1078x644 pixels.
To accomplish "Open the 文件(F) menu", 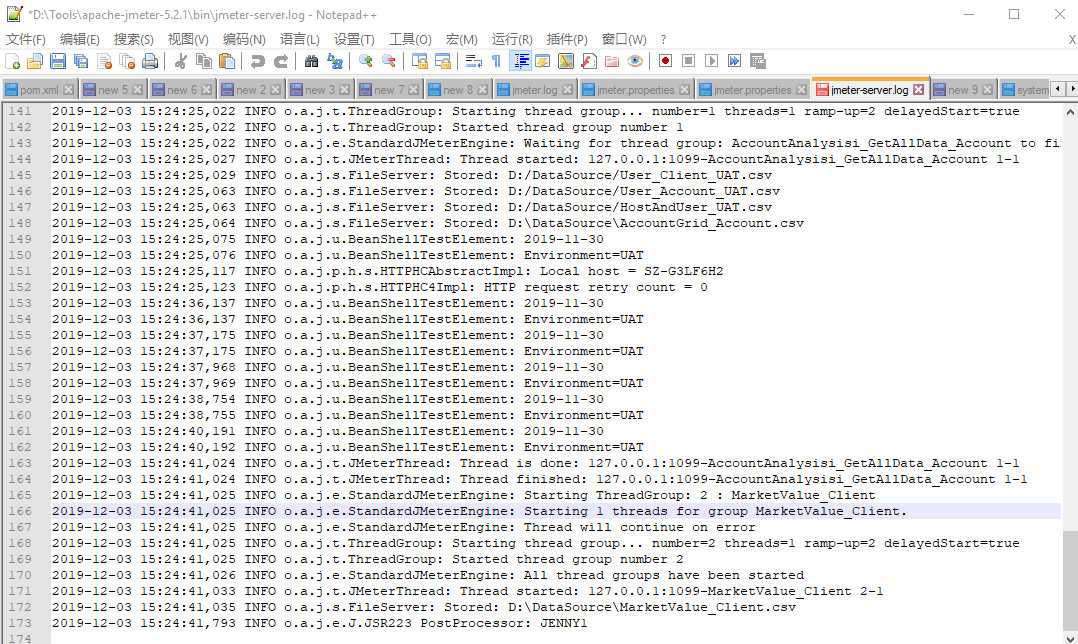I will [x=25, y=39].
